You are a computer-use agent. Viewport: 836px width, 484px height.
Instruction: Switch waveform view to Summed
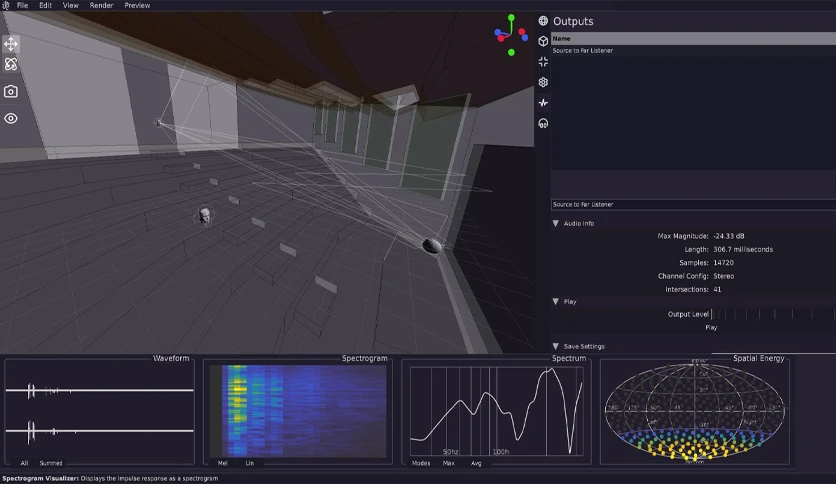point(51,463)
